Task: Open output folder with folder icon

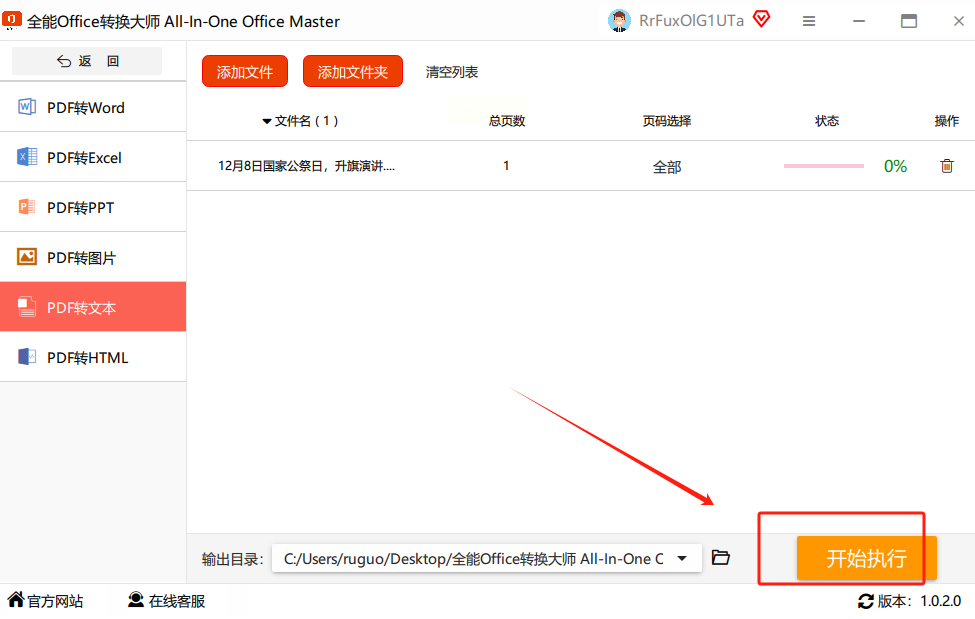Action: 720,557
